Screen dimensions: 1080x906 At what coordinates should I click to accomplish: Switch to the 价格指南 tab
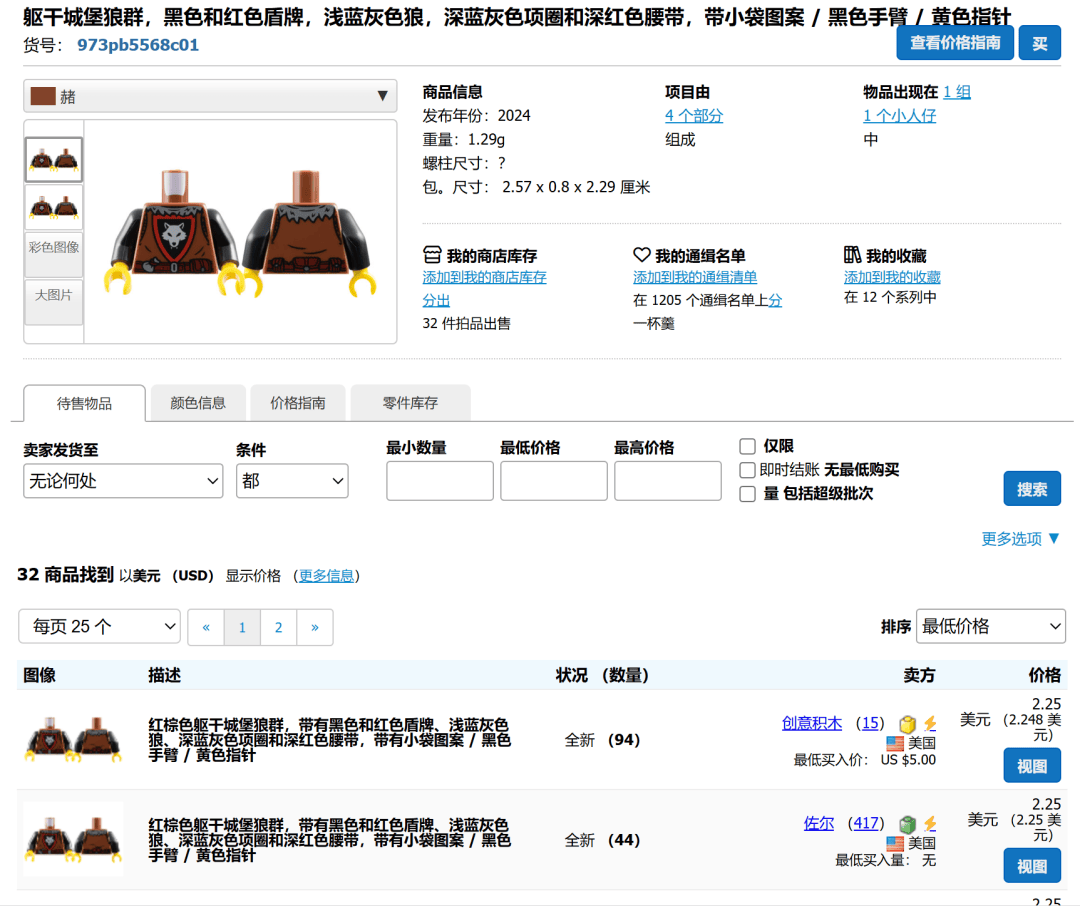[297, 403]
